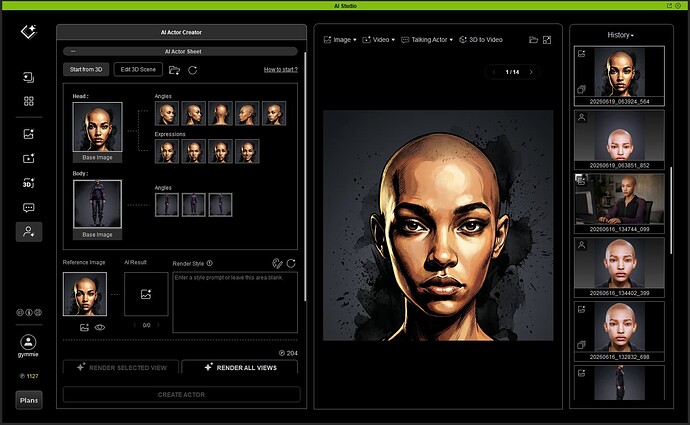Click the stack icon on history item 20260616_132832_698
Viewport: 690px width, 425px height.
(x=581, y=345)
